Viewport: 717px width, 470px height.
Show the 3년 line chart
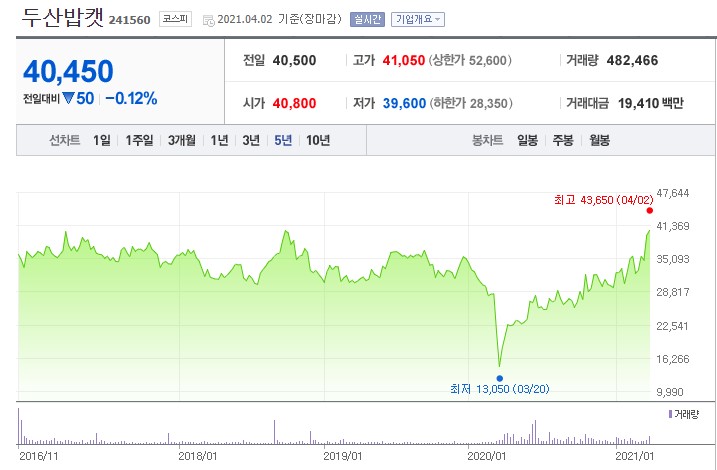[251, 140]
